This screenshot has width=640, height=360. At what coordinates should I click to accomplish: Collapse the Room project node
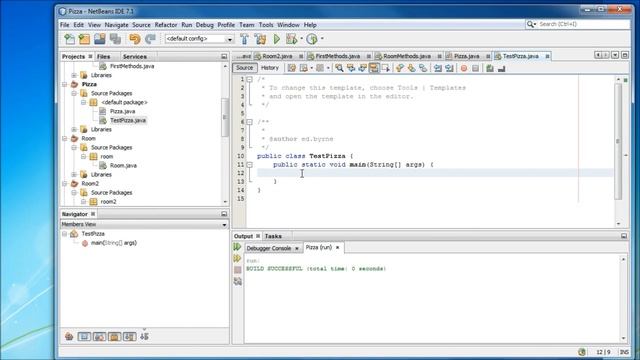[64, 138]
